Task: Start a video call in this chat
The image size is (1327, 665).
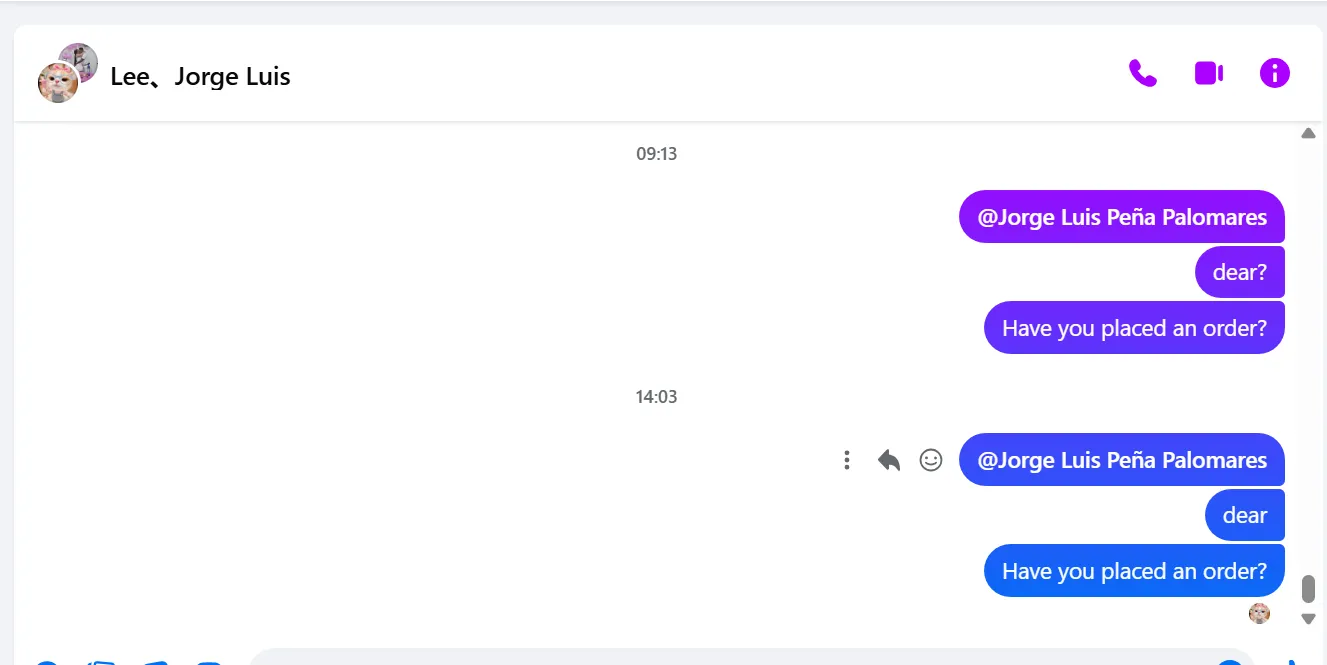Action: [1209, 73]
